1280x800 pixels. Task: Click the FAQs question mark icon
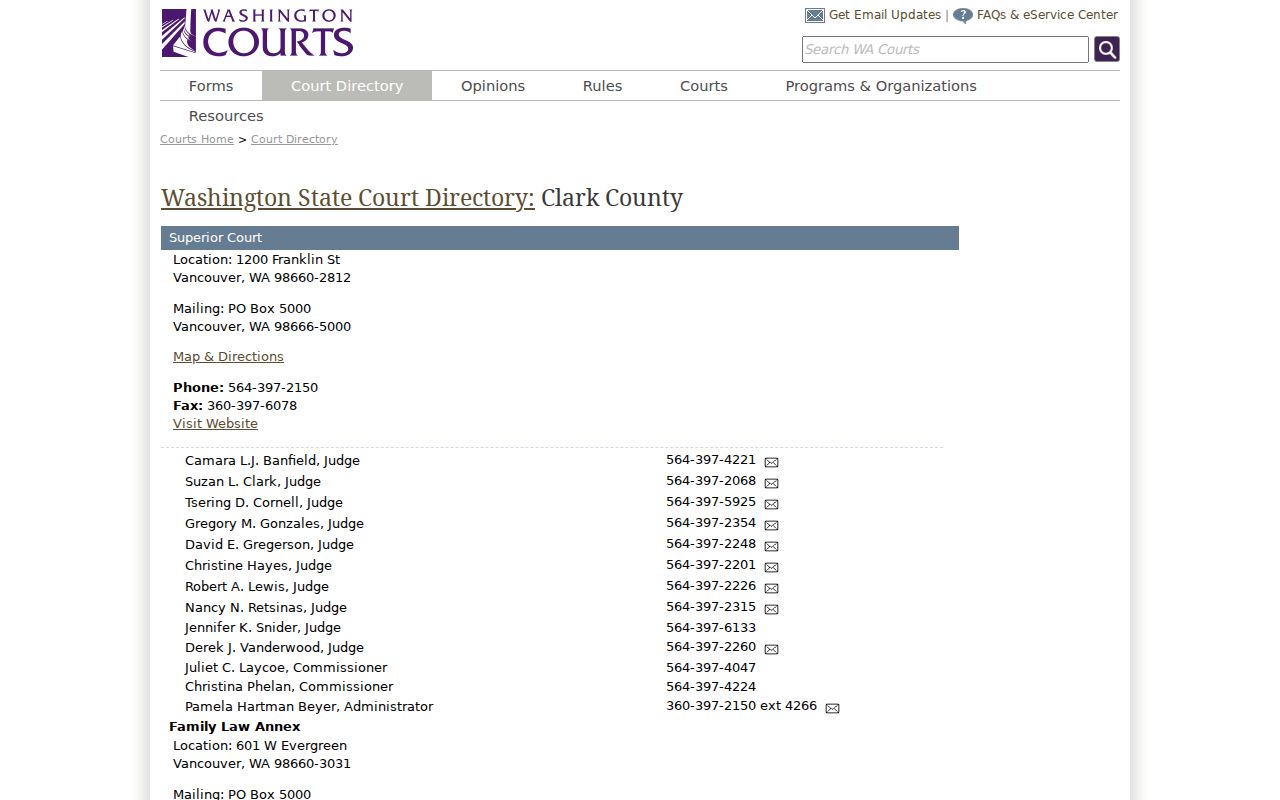962,15
